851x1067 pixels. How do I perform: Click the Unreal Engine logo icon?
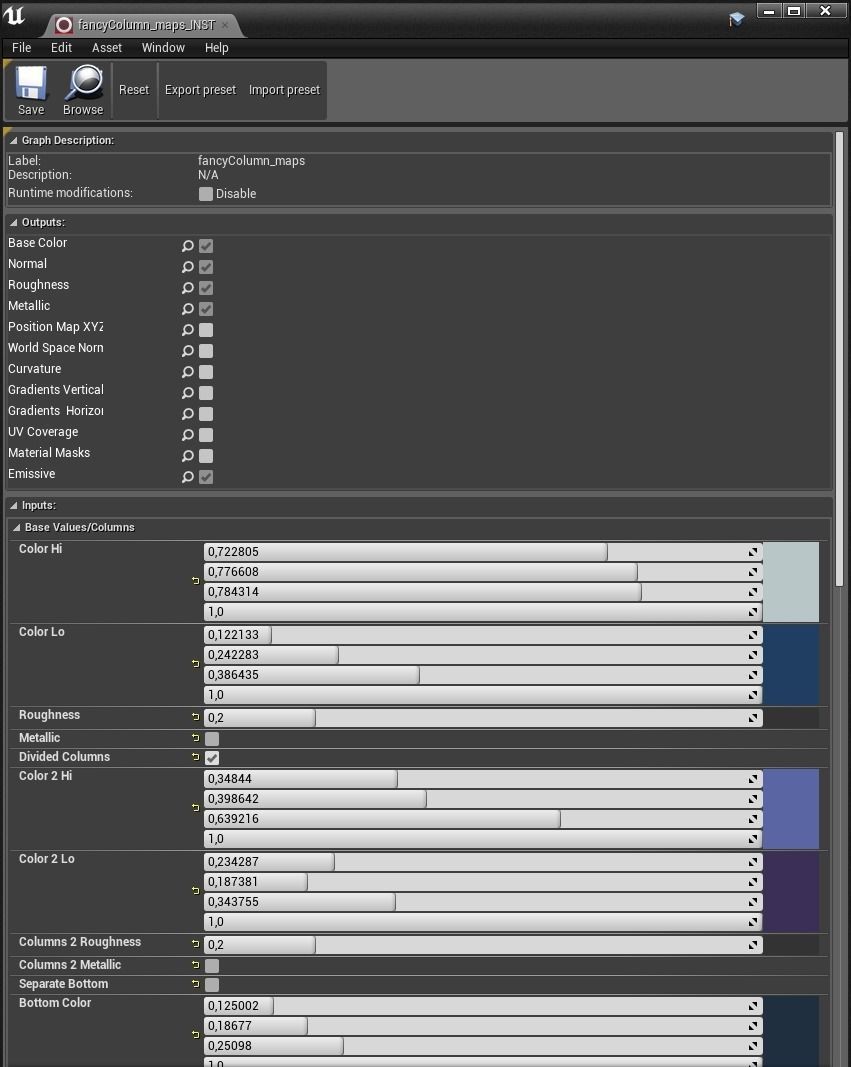[14, 15]
